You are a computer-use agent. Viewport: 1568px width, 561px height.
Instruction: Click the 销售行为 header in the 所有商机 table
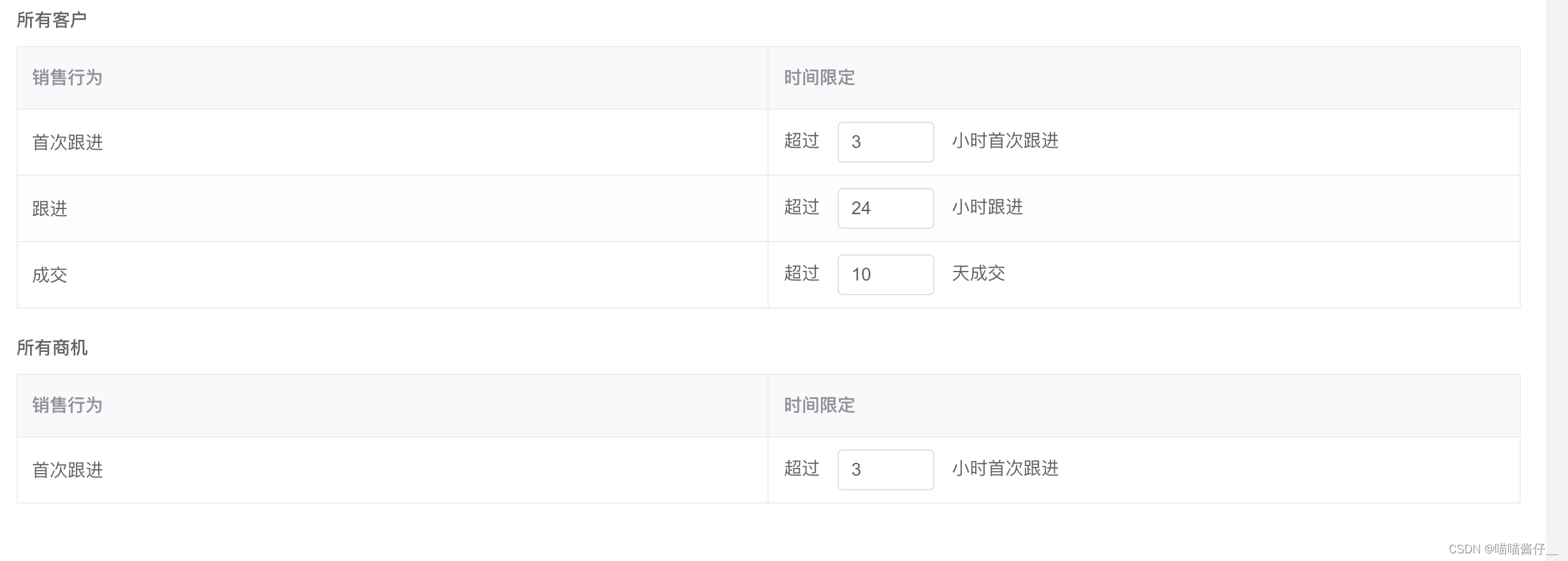click(x=68, y=405)
